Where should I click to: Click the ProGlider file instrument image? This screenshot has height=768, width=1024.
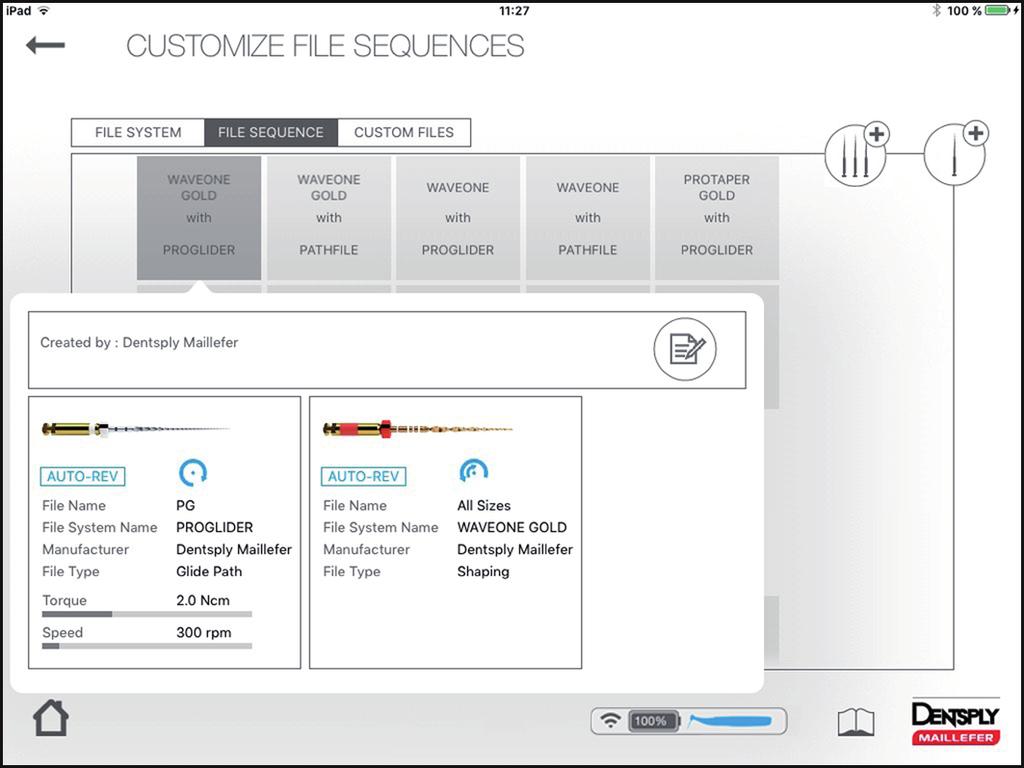point(135,429)
